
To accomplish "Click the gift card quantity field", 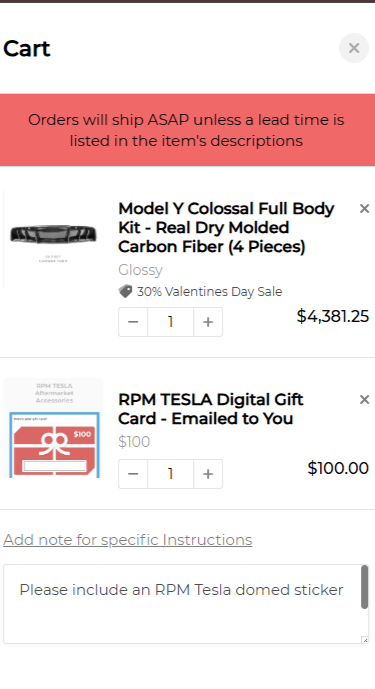I will [x=171, y=474].
